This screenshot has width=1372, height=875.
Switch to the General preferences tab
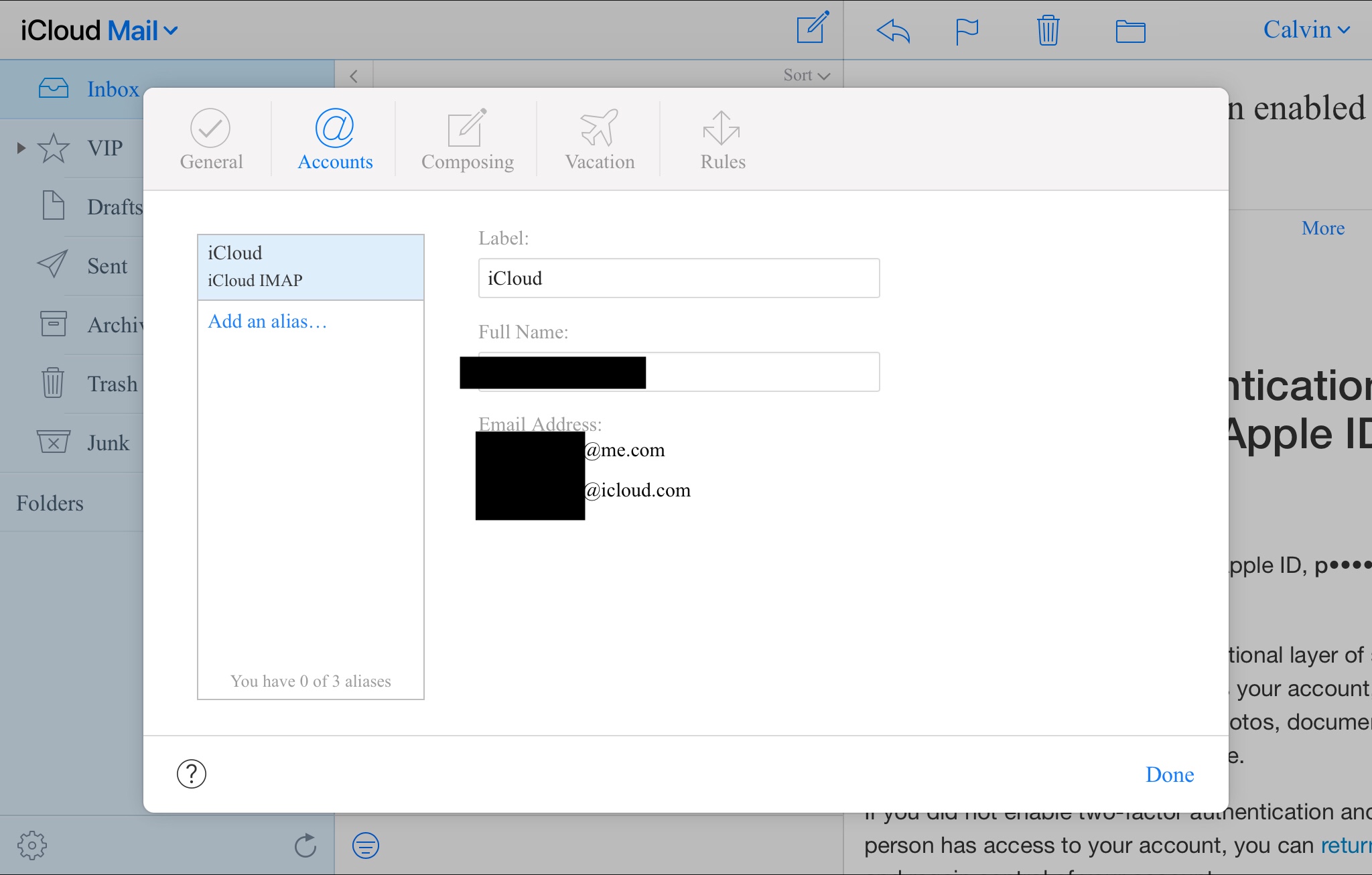pyautogui.click(x=211, y=140)
